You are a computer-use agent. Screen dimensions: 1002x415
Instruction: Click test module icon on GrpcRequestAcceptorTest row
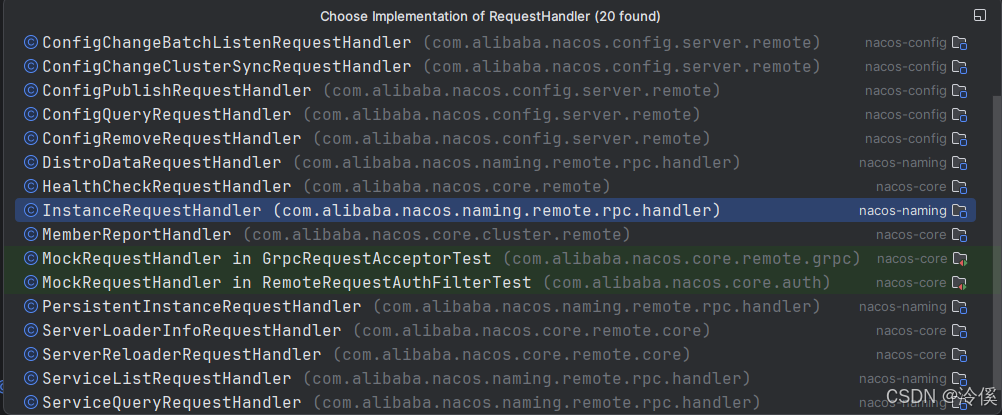click(x=959, y=258)
